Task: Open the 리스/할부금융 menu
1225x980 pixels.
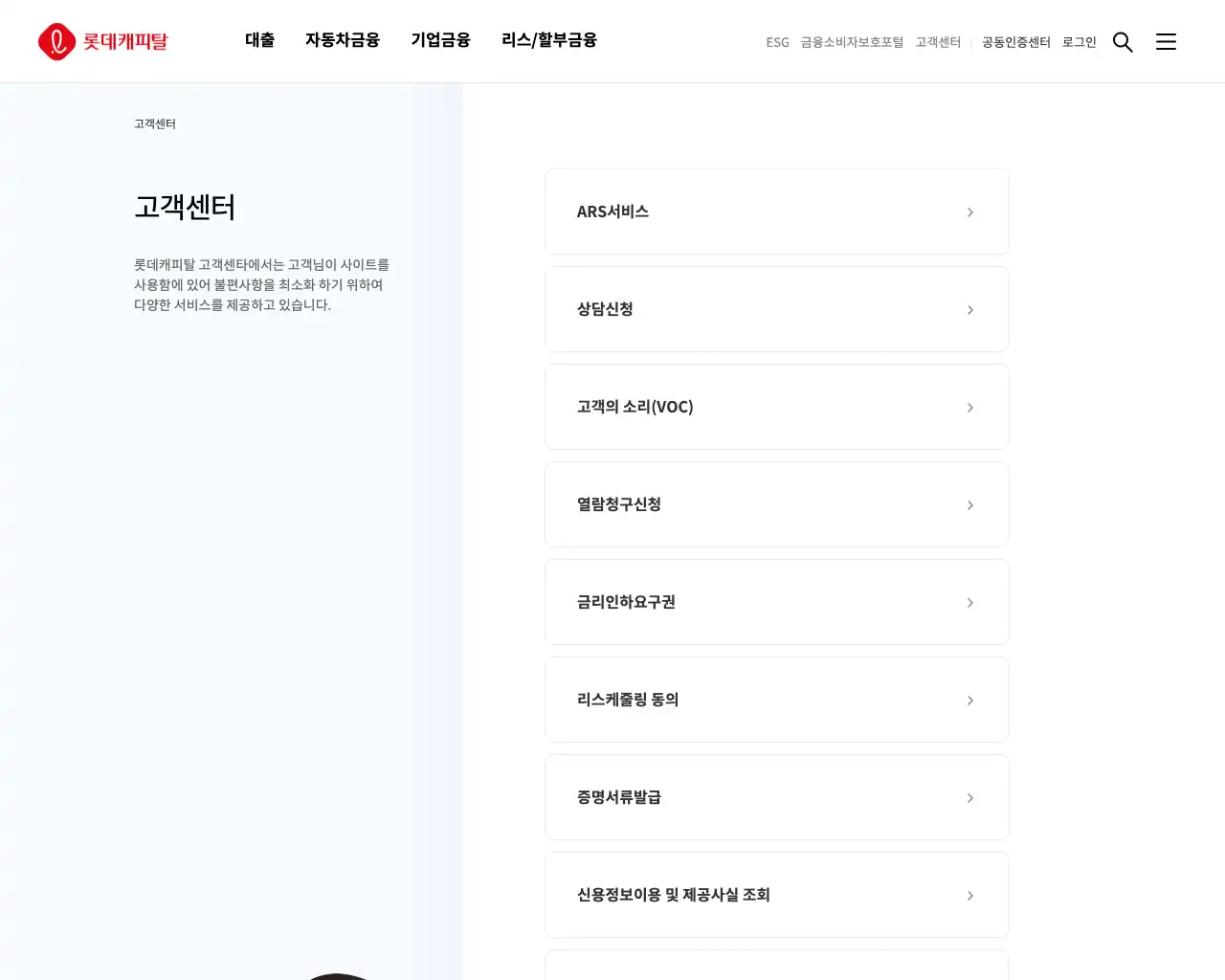Action: click(549, 40)
